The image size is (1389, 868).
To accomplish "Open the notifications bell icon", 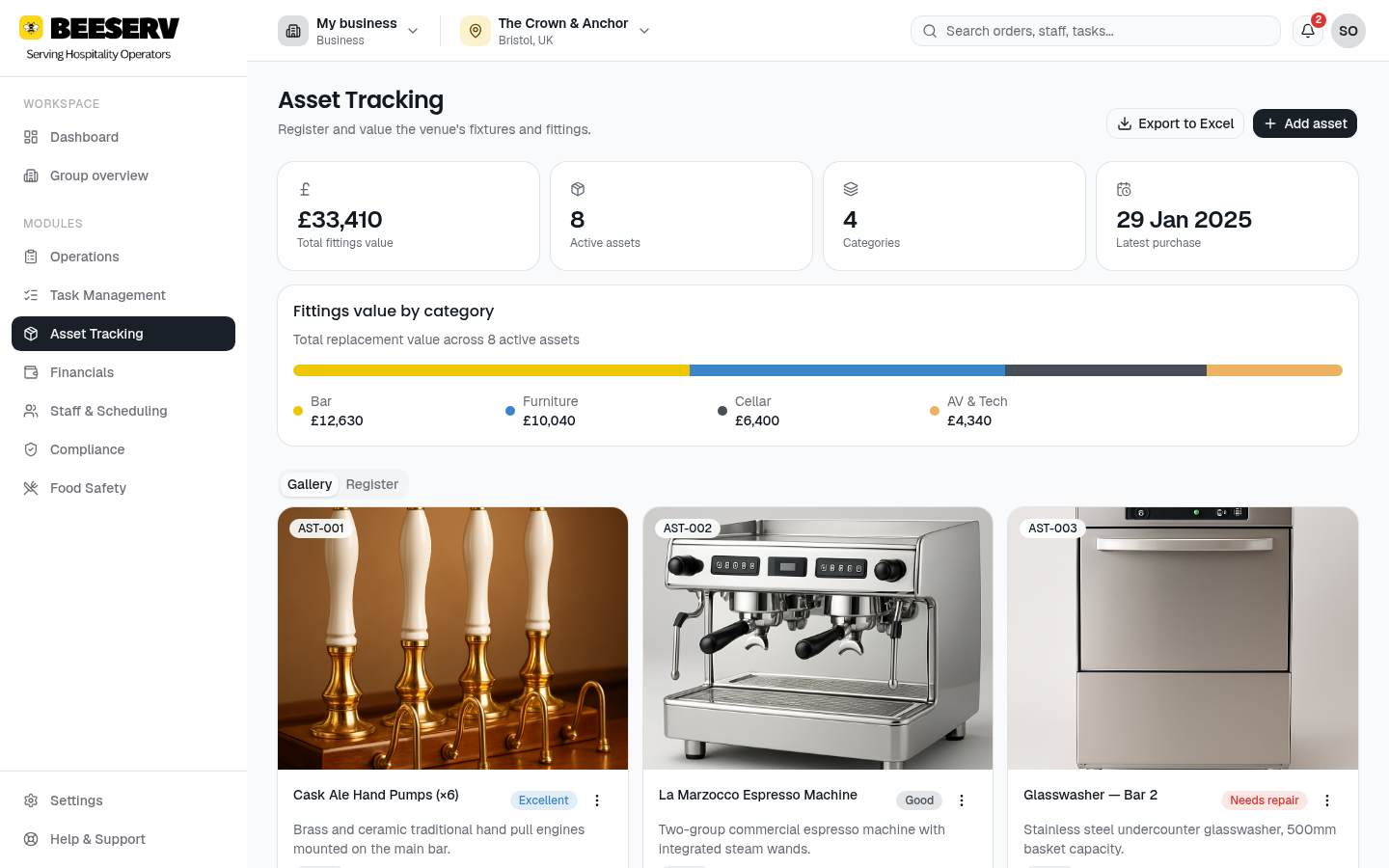I will tap(1308, 31).
